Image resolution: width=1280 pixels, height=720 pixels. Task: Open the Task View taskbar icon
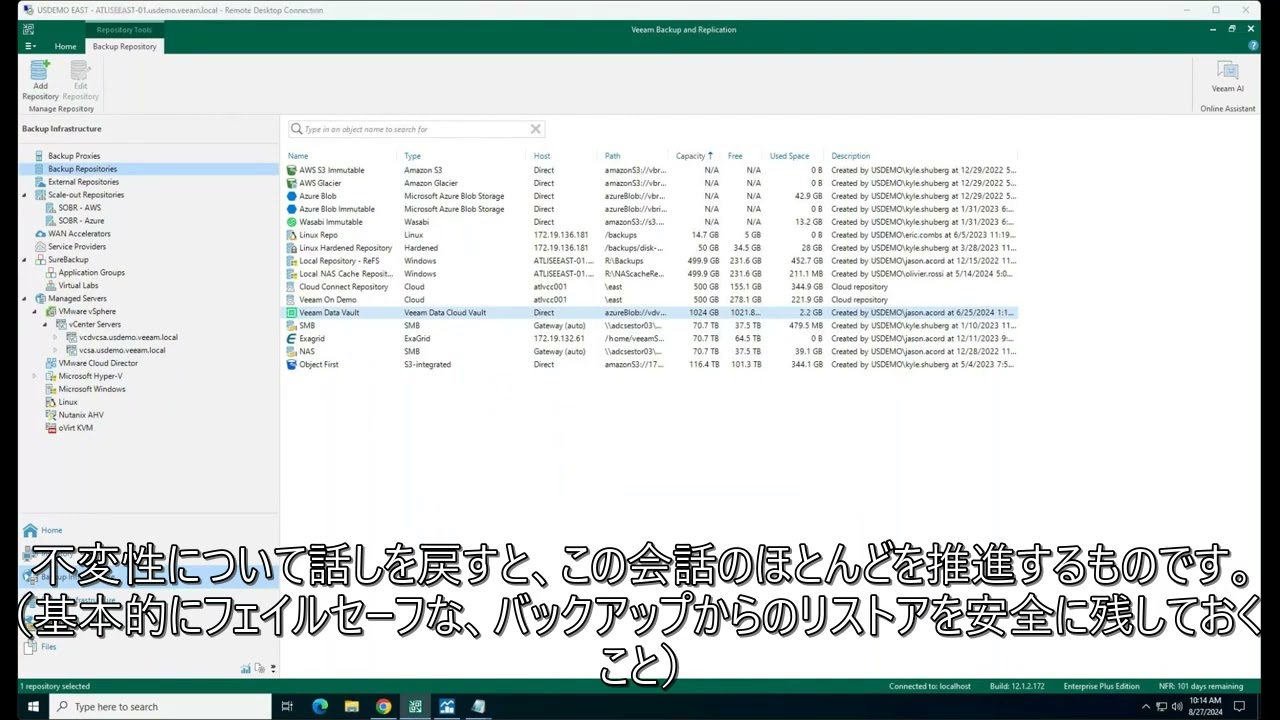pos(287,706)
